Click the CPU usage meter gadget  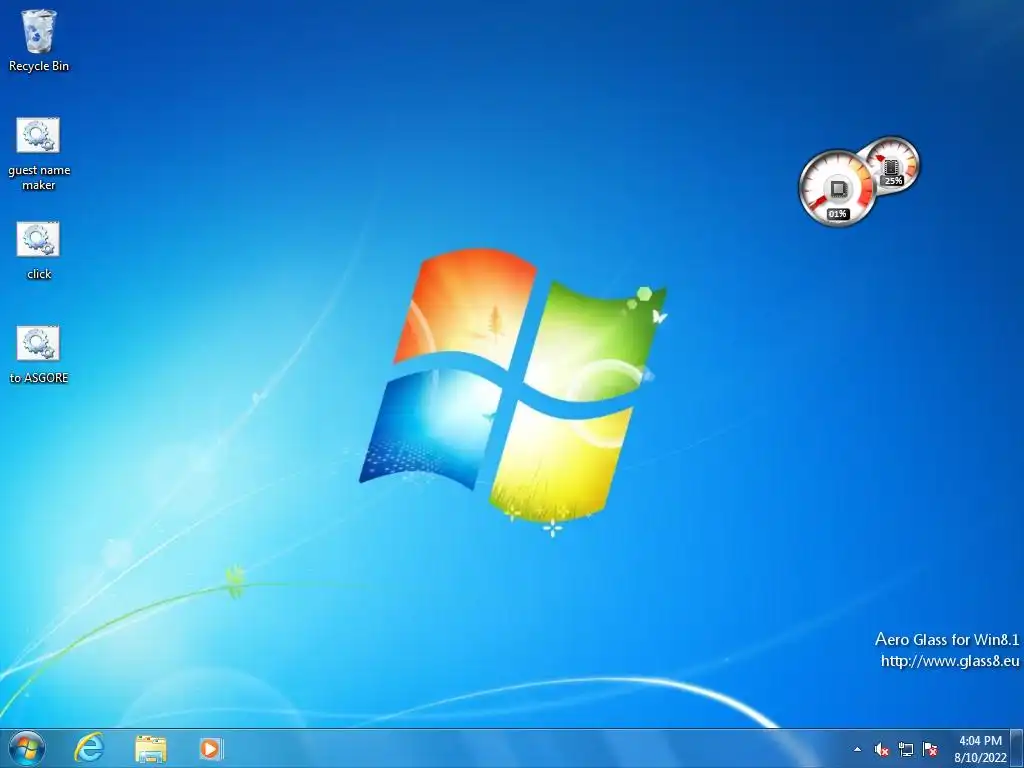(x=837, y=189)
